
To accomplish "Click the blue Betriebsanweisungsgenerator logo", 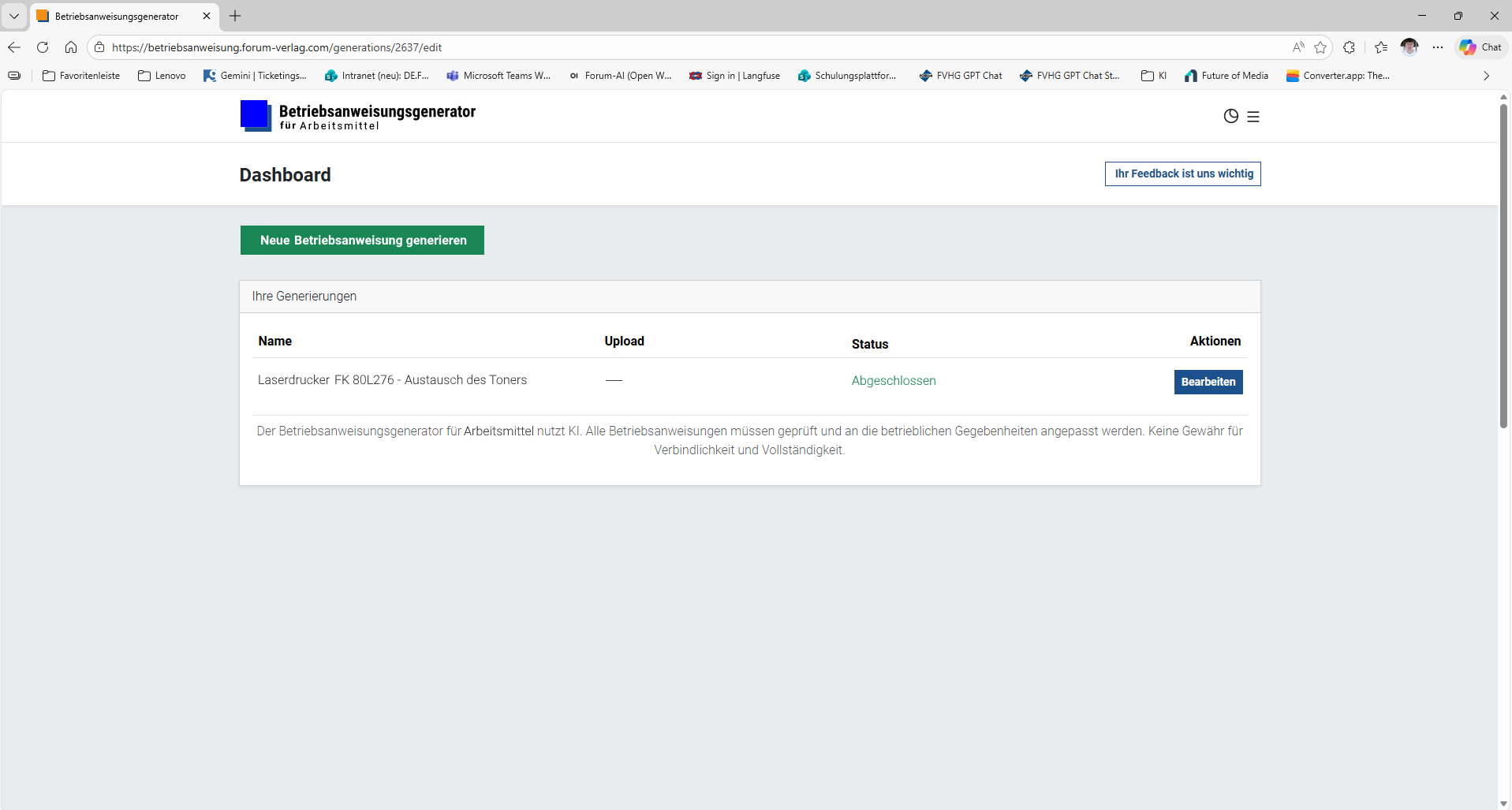I will pos(256,116).
